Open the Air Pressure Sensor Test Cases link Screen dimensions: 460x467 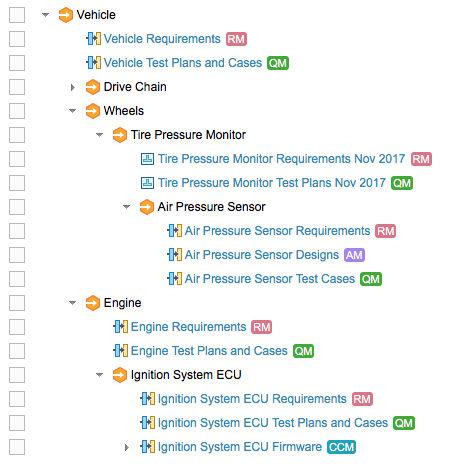[x=270, y=279]
